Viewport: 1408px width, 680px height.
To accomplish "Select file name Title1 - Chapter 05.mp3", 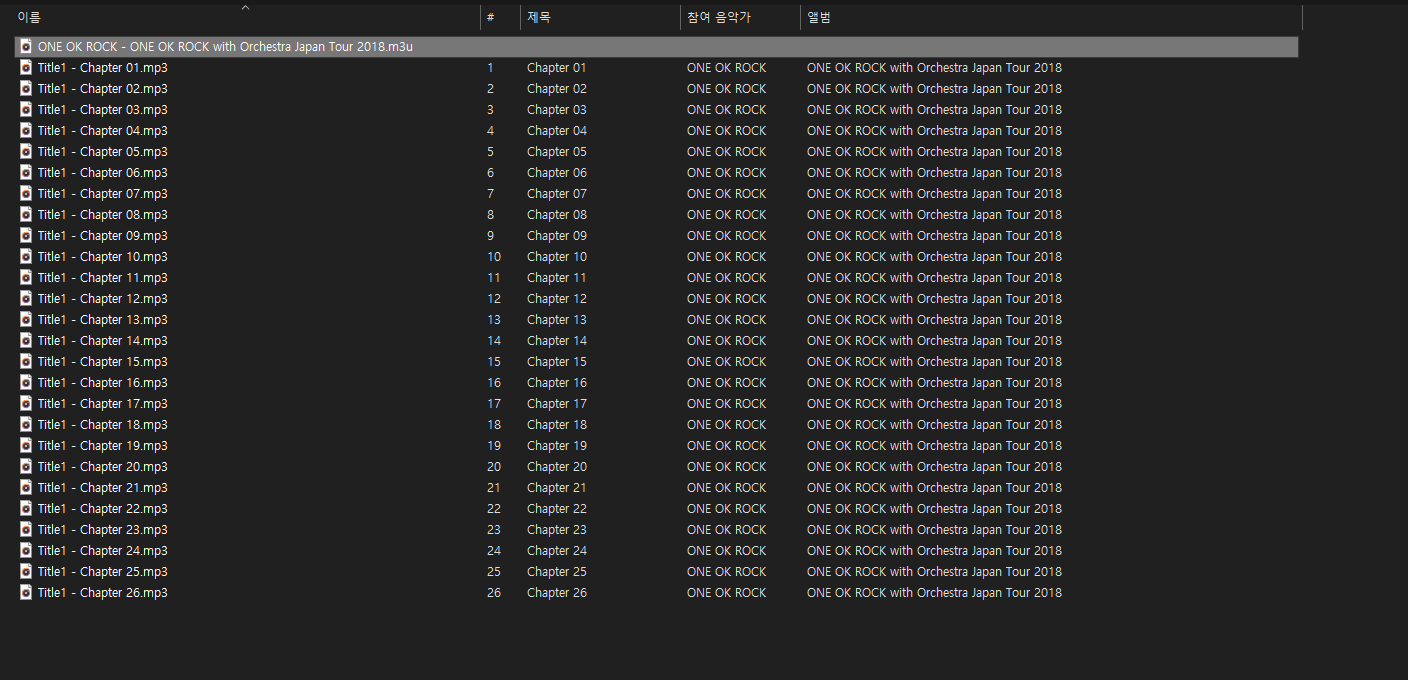I will point(103,152).
